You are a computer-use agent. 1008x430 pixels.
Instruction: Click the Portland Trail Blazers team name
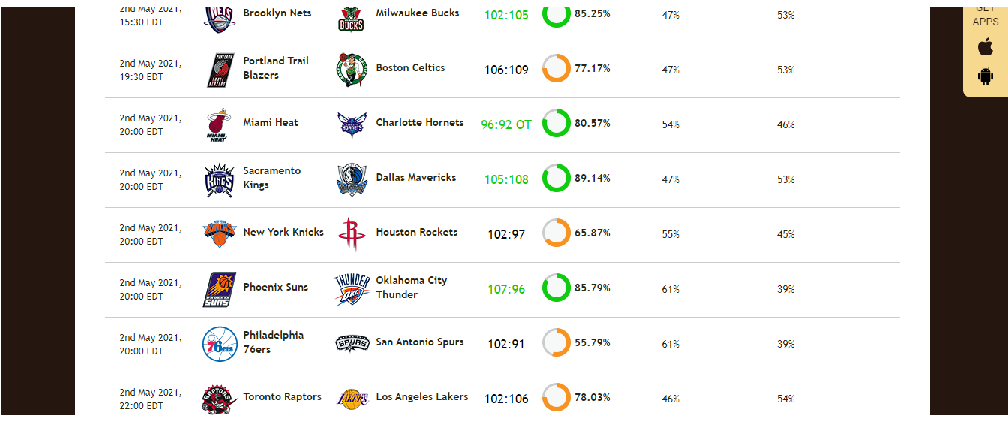[276, 68]
